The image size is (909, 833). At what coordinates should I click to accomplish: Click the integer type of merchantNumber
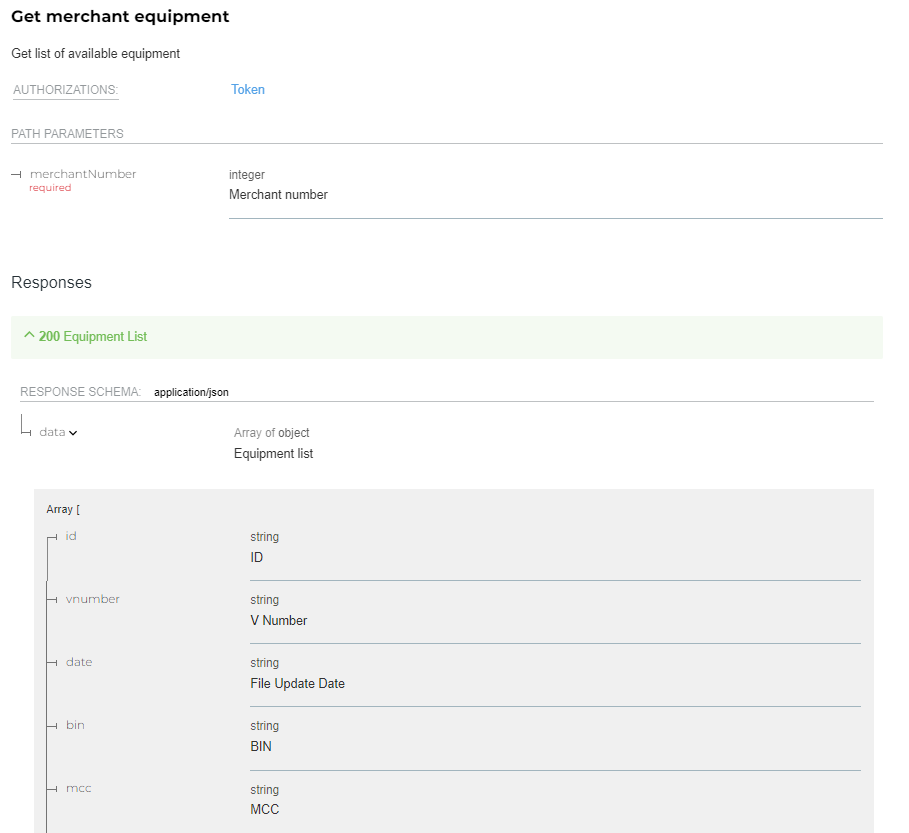(246, 174)
